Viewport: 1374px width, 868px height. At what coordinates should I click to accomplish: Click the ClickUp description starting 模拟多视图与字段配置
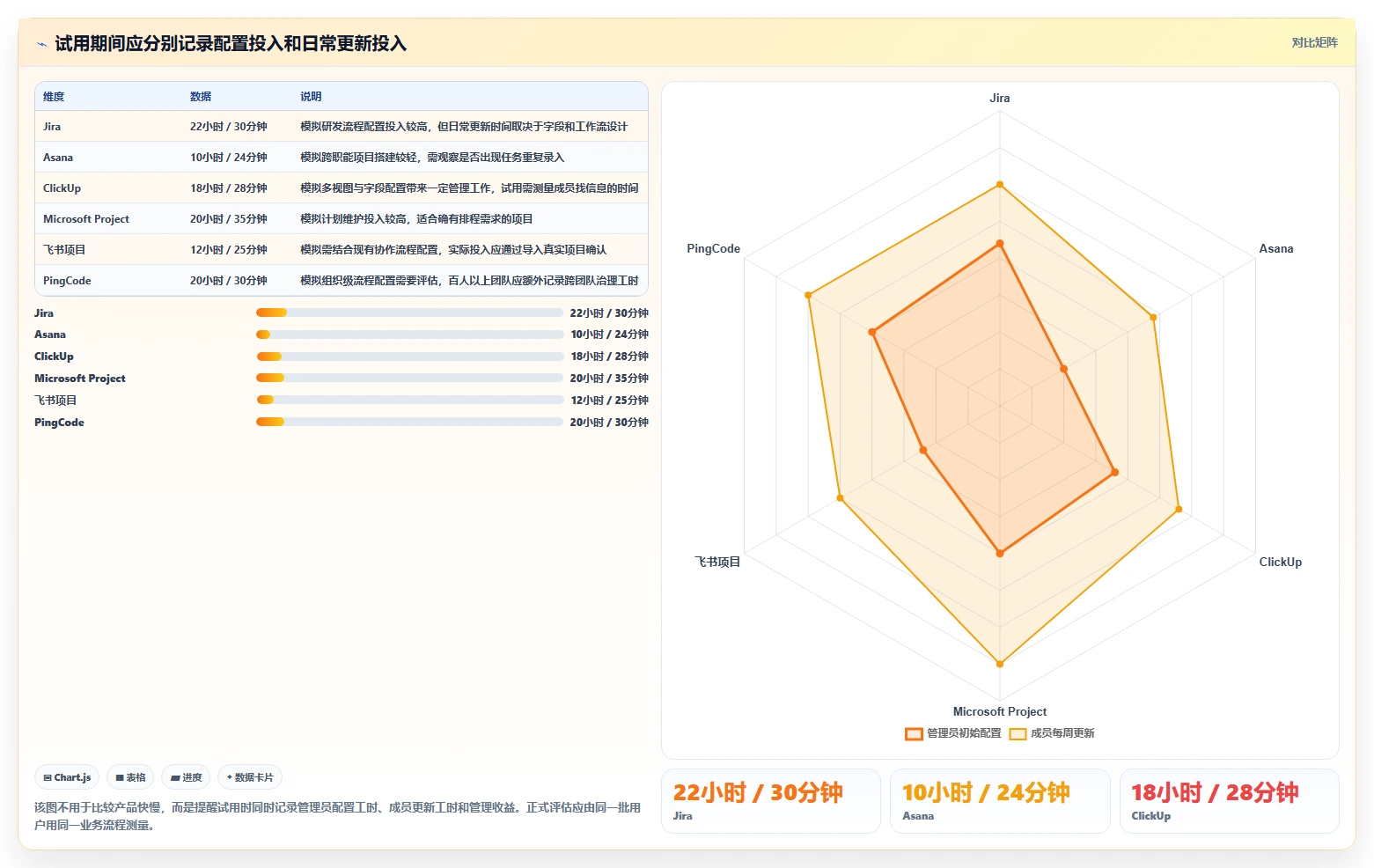point(469,188)
